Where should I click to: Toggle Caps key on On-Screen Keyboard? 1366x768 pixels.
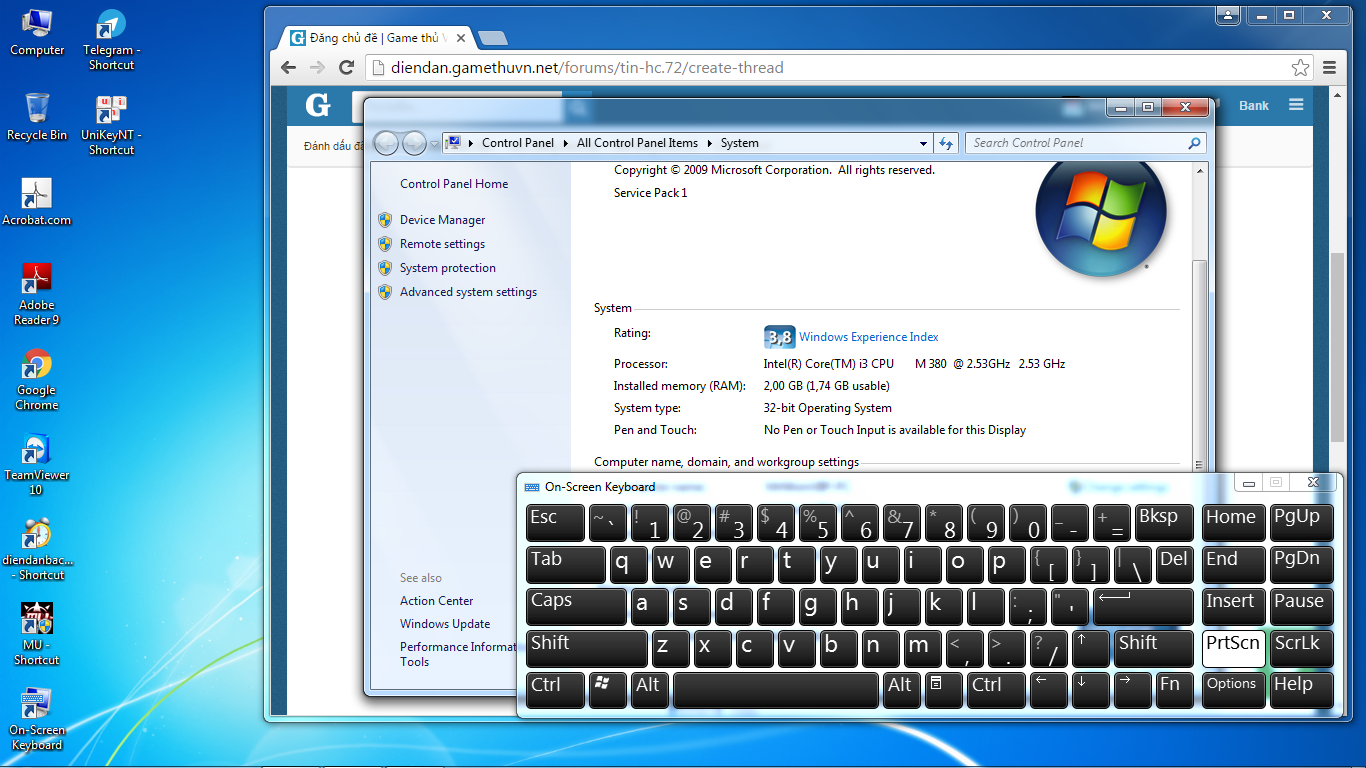click(576, 606)
